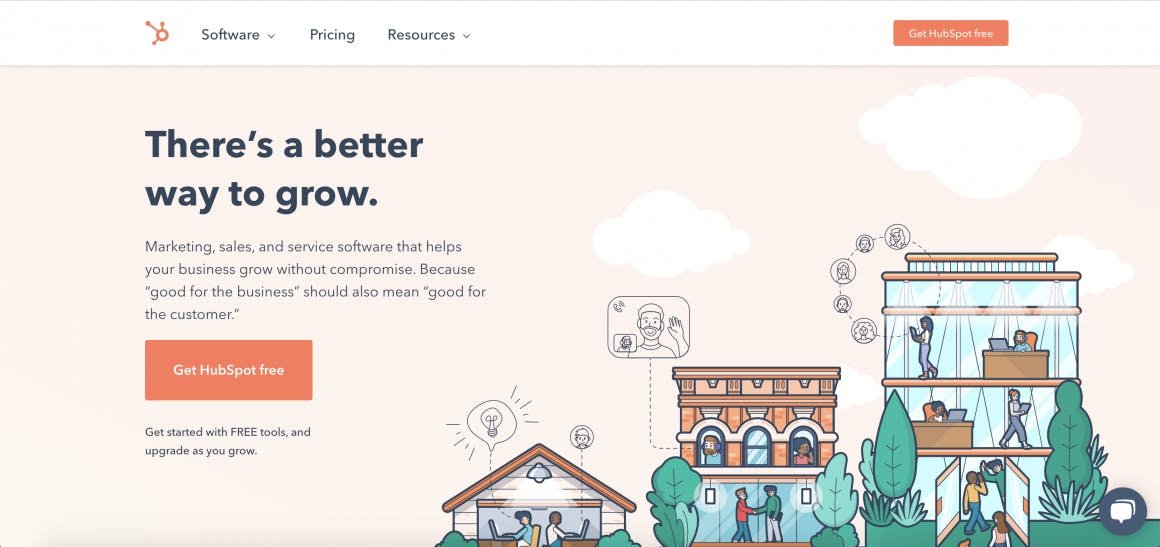
Task: Click the small avatar circle beside the house roof
Action: [582, 437]
